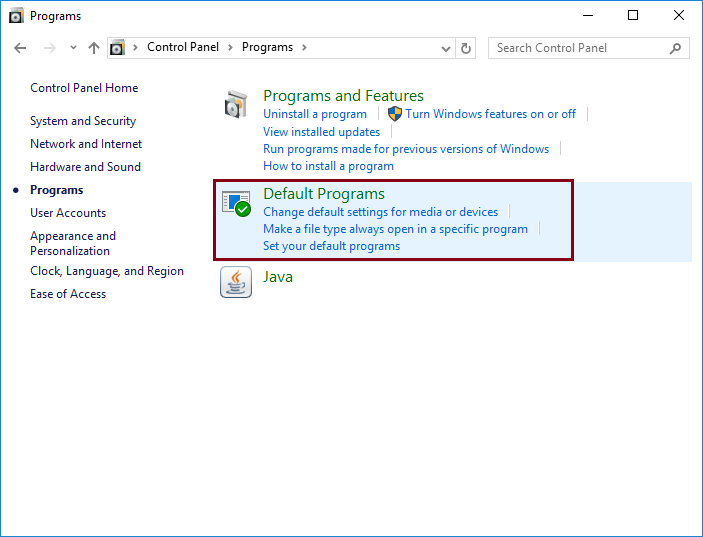The height and width of the screenshot is (537, 703).
Task: Expand chevron after Control Panel breadcrumb
Action: click(230, 48)
